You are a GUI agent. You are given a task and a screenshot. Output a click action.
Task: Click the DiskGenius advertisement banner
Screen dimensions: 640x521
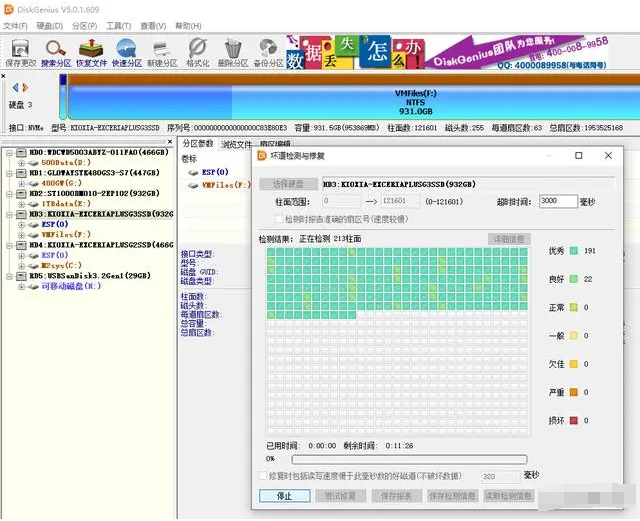click(x=447, y=52)
